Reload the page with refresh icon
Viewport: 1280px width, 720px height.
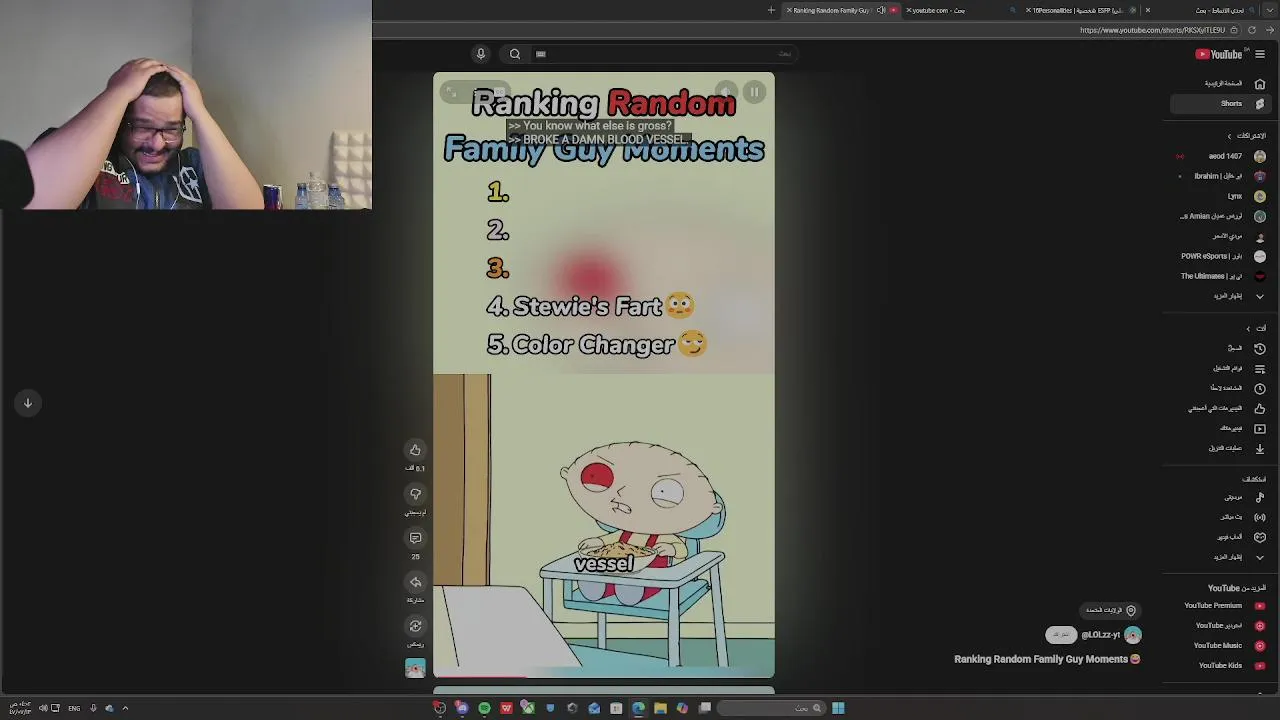pos(1252,31)
